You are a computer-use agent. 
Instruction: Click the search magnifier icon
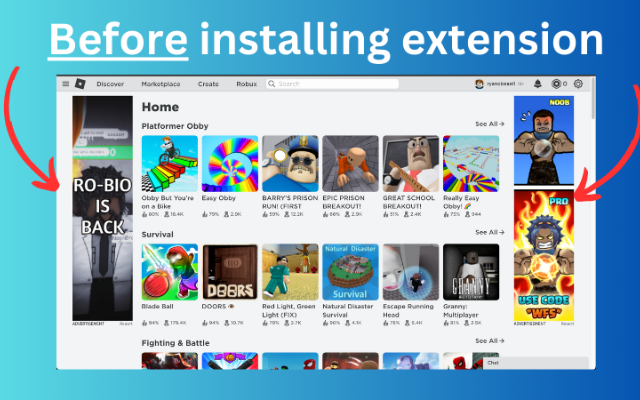coord(271,84)
